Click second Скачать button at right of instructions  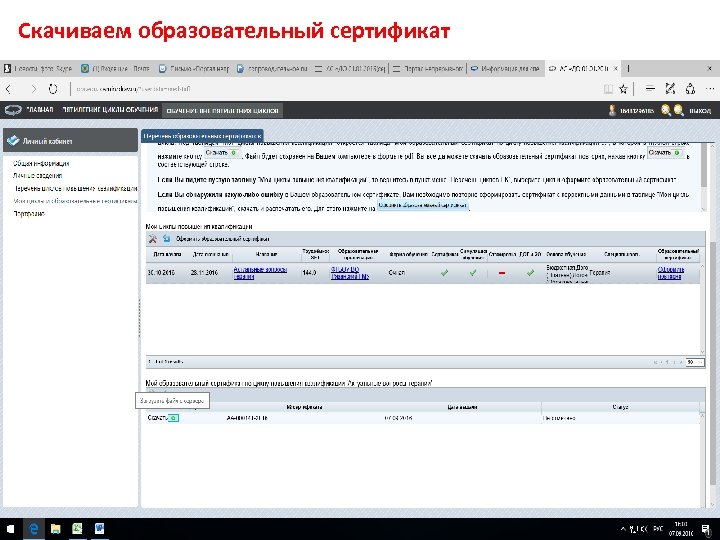click(x=665, y=152)
